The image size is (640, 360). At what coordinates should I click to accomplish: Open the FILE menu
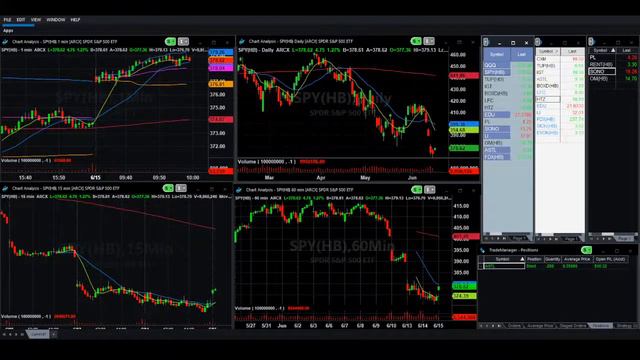coord(7,20)
